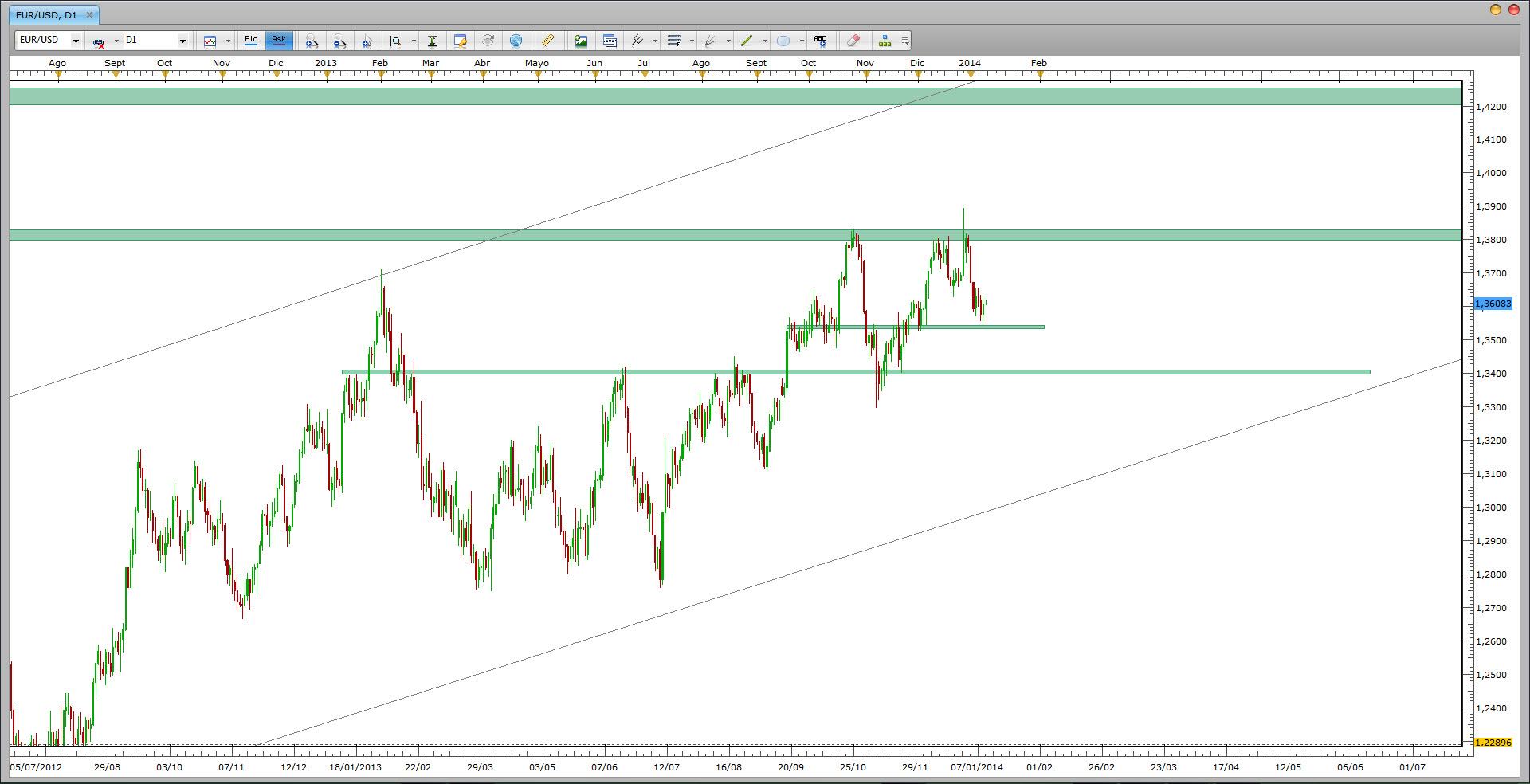Click the yellow price label 1,22896
Image resolution: width=1530 pixels, height=784 pixels.
click(1493, 743)
